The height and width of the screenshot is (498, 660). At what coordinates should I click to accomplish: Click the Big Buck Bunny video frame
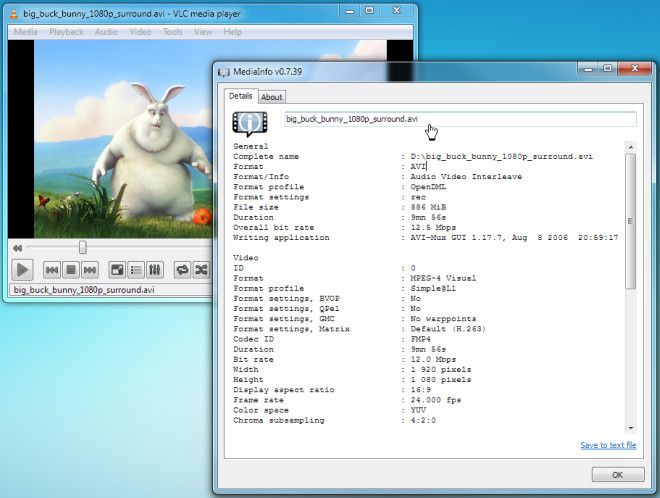pyautogui.click(x=123, y=139)
